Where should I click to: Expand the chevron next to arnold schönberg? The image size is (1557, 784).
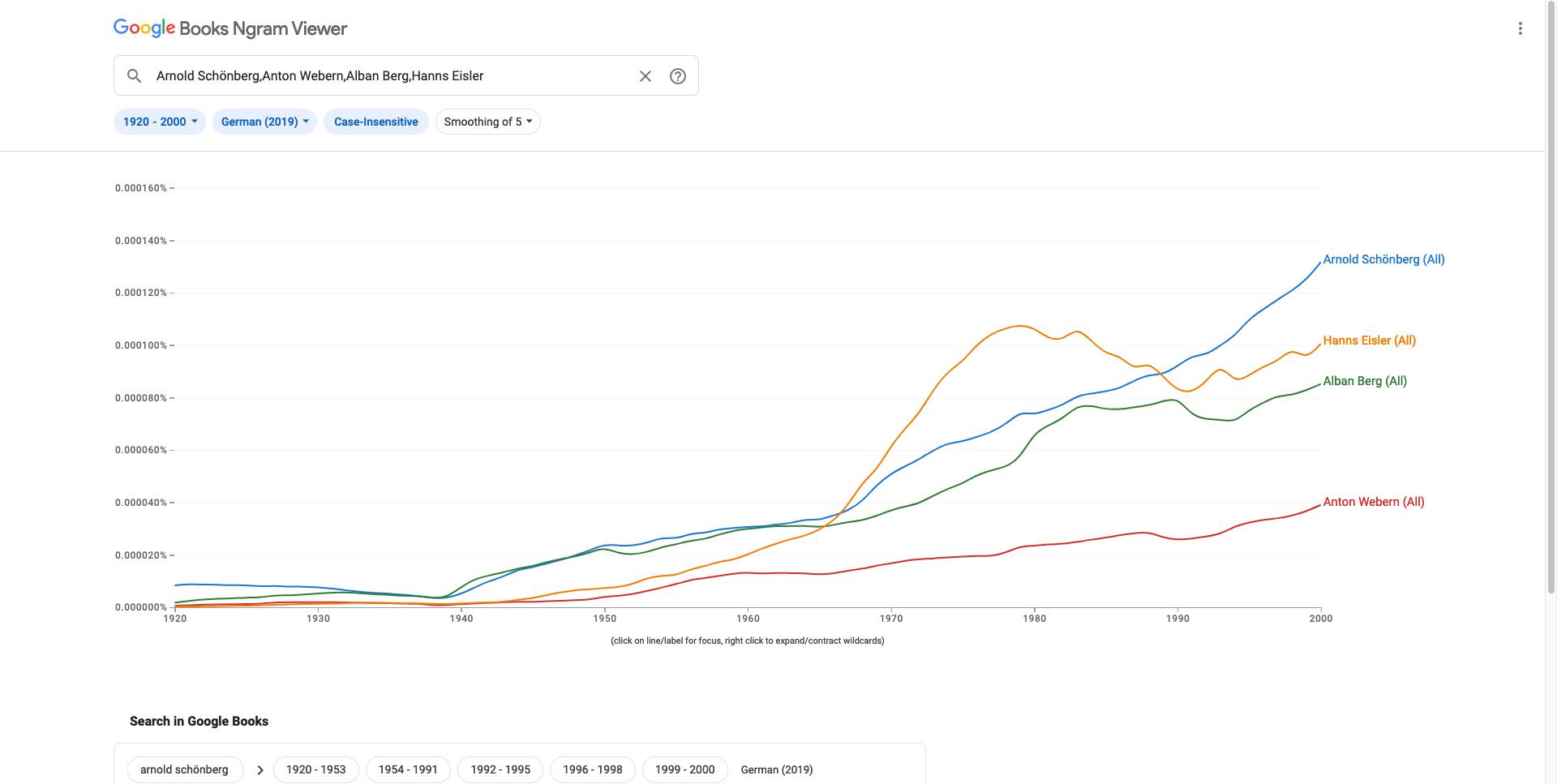[260, 769]
